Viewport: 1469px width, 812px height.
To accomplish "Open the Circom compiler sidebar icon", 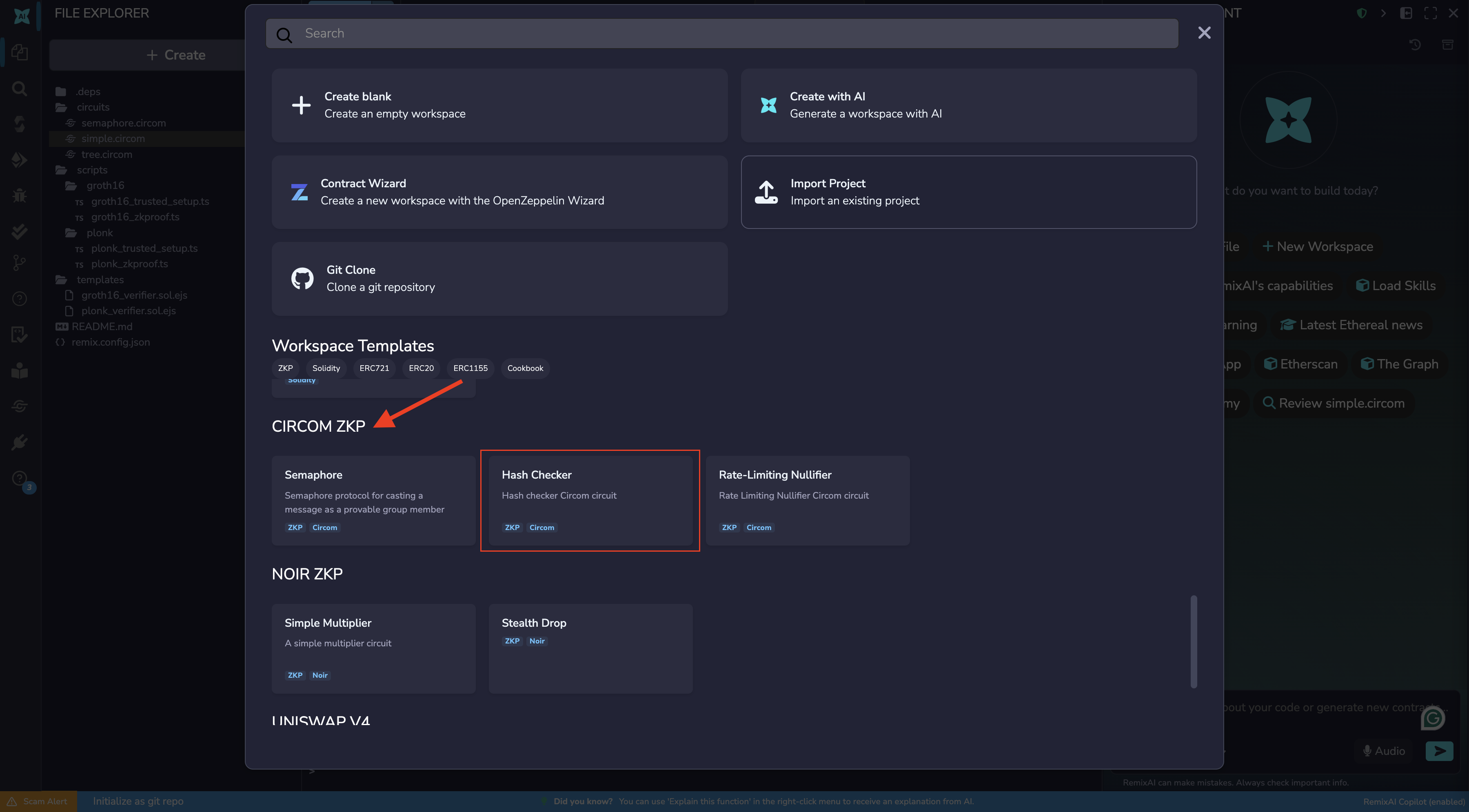I will tap(20, 406).
